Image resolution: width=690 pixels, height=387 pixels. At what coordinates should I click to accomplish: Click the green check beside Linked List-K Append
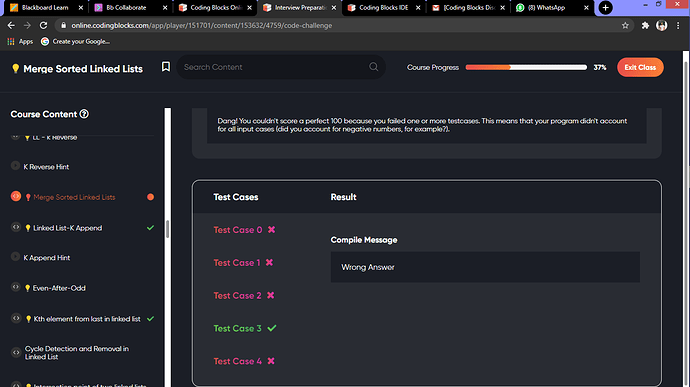[150, 228]
